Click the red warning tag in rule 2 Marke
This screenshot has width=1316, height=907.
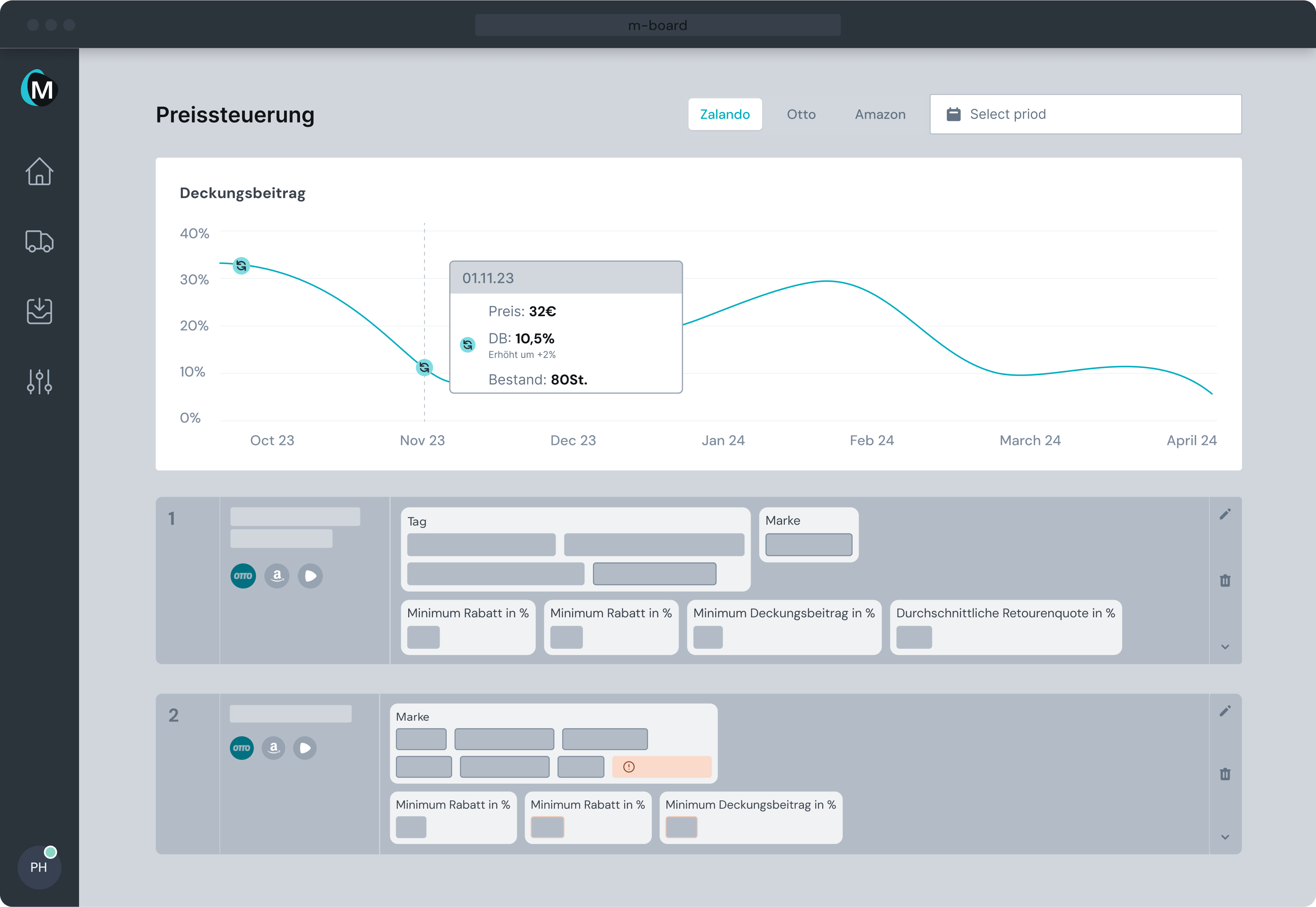(x=662, y=767)
